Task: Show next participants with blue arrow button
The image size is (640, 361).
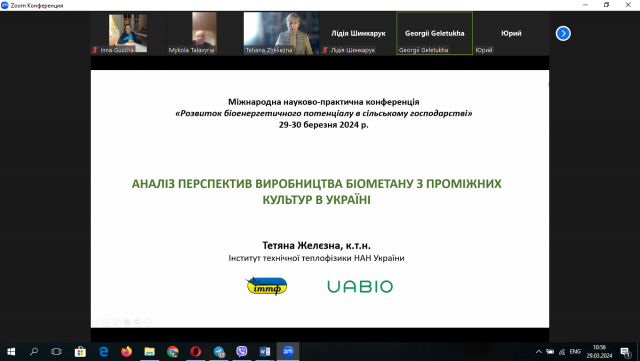Action: (563, 33)
